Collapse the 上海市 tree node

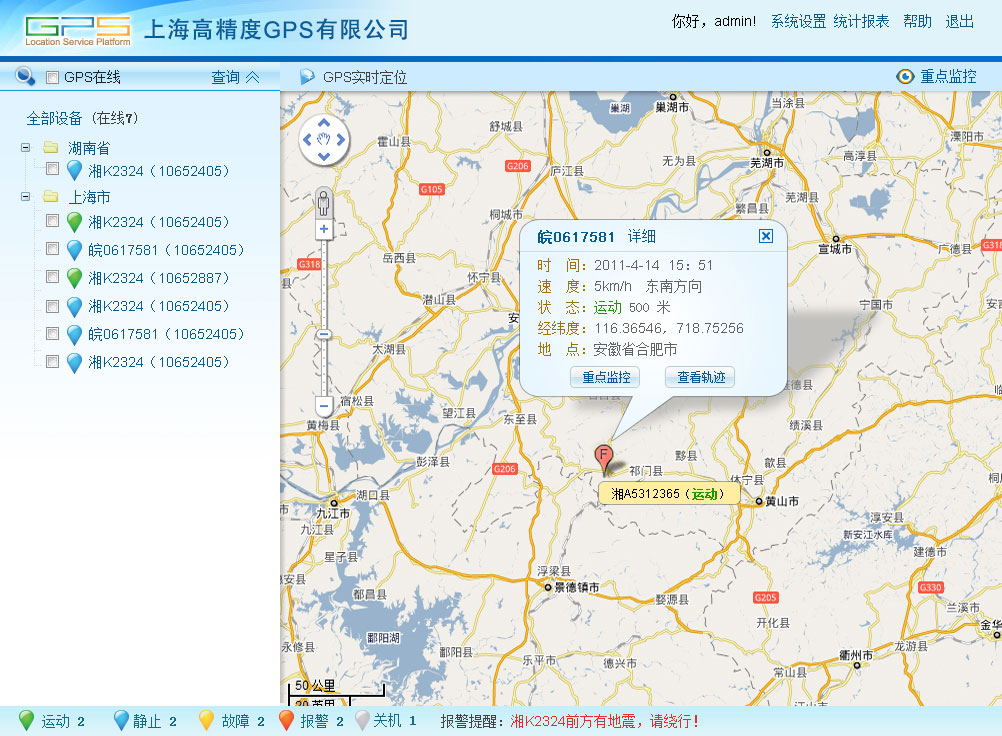coord(25,197)
